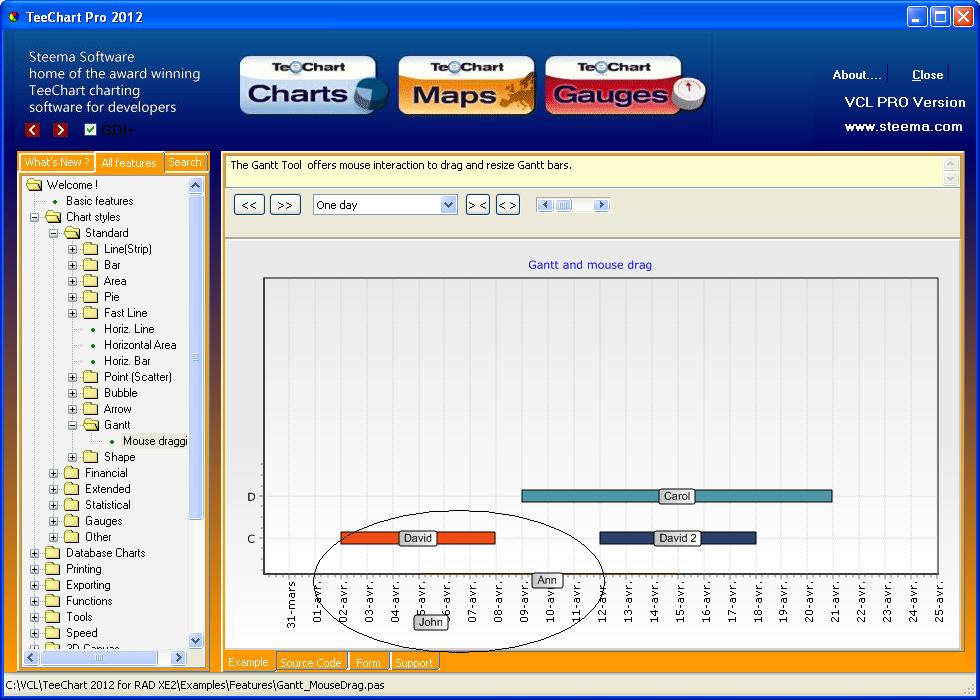The width and height of the screenshot is (980, 700).
Task: Select the Database Charts folder icon
Action: tap(53, 552)
